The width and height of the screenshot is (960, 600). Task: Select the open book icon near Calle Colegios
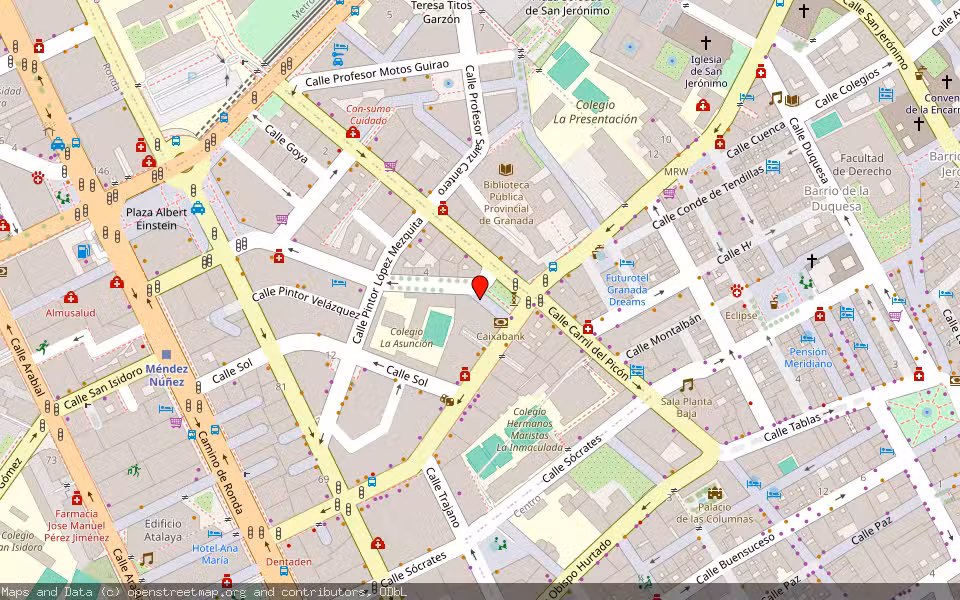[792, 100]
